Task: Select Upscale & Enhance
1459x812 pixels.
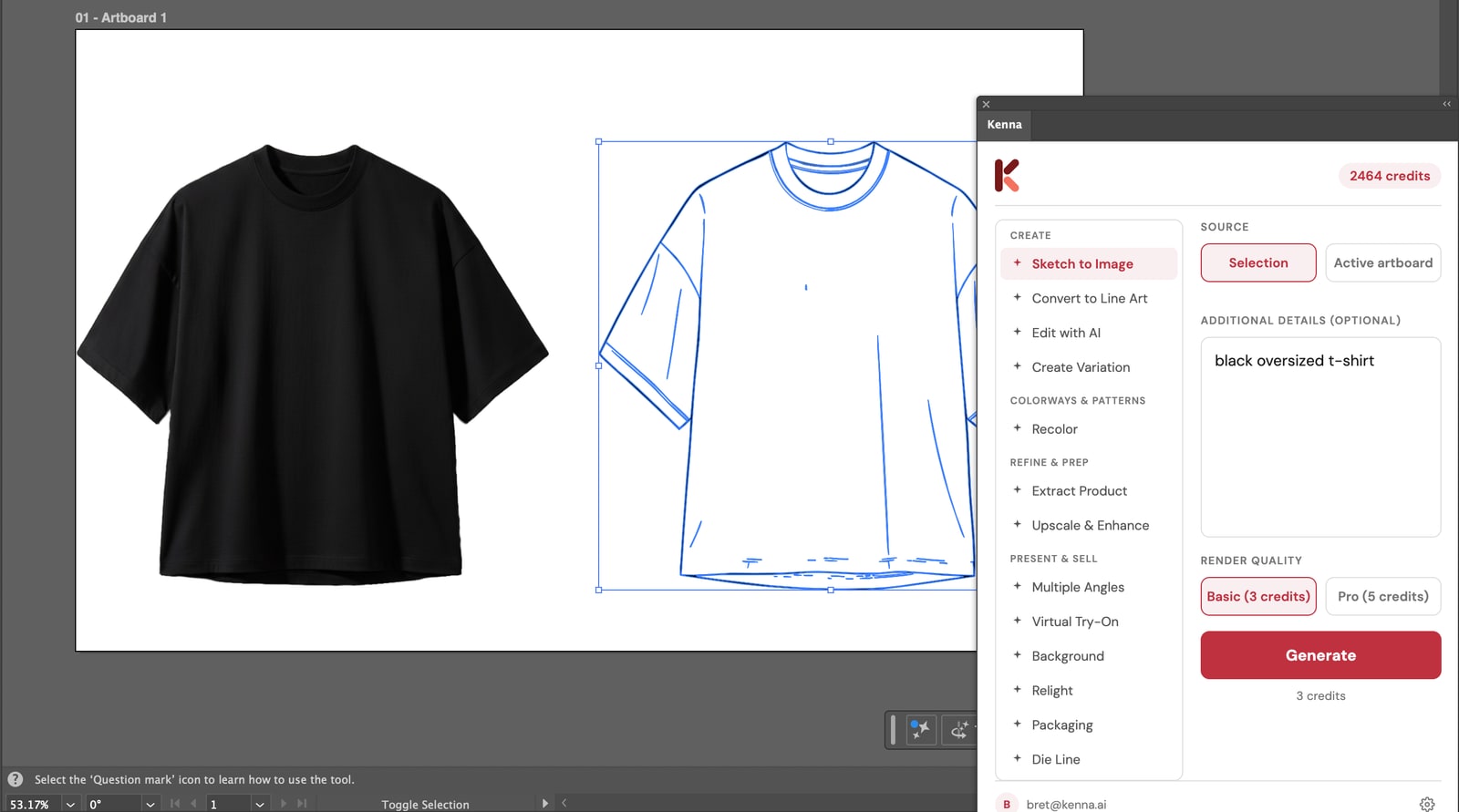Action: pyautogui.click(x=1089, y=525)
